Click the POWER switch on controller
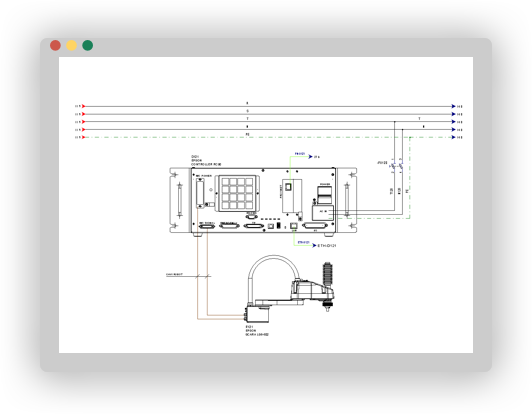Screen dimensions: 532x414 [x=324, y=194]
